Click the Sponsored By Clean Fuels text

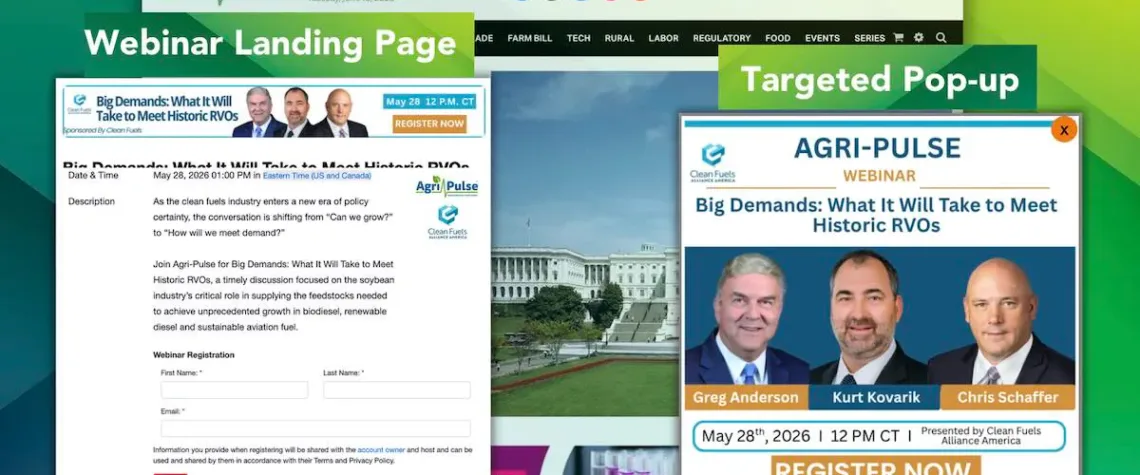click(103, 130)
